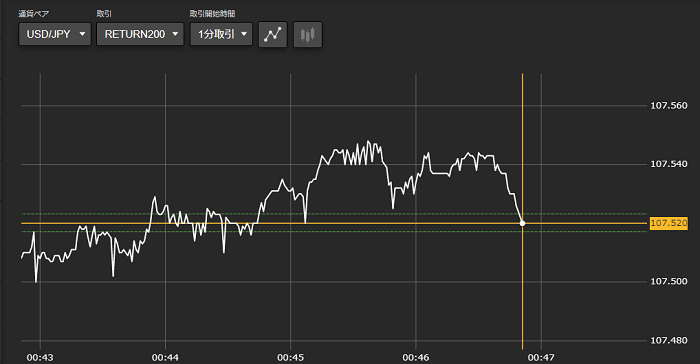
Task: Click the 00:44 time axis label
Action: point(165,357)
